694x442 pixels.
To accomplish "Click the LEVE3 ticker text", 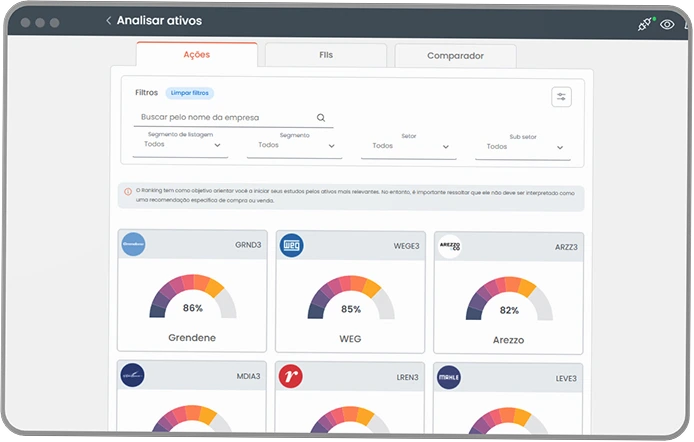I will 566,379.
